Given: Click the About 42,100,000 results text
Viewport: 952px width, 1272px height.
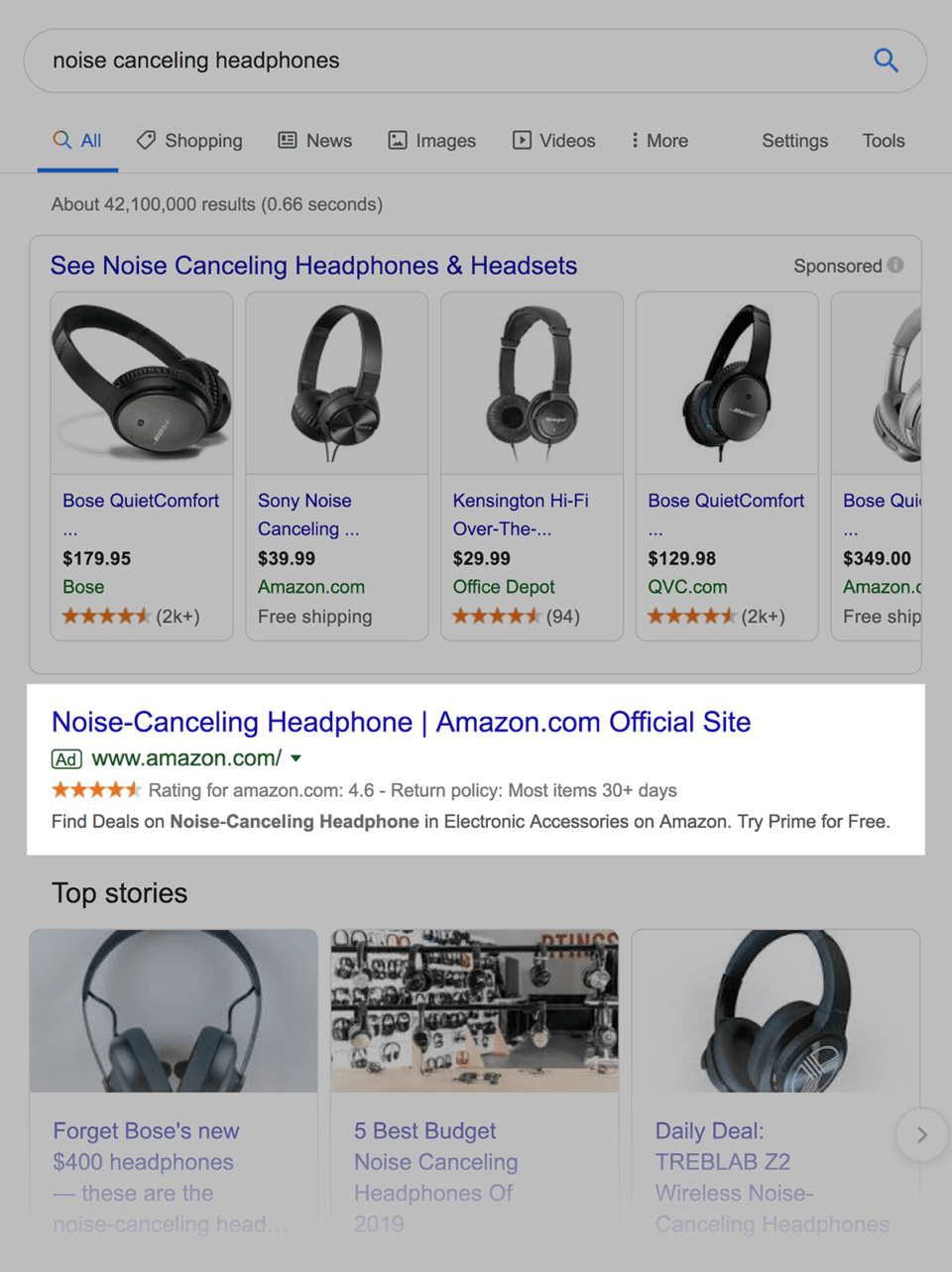Looking at the screenshot, I should click(216, 204).
